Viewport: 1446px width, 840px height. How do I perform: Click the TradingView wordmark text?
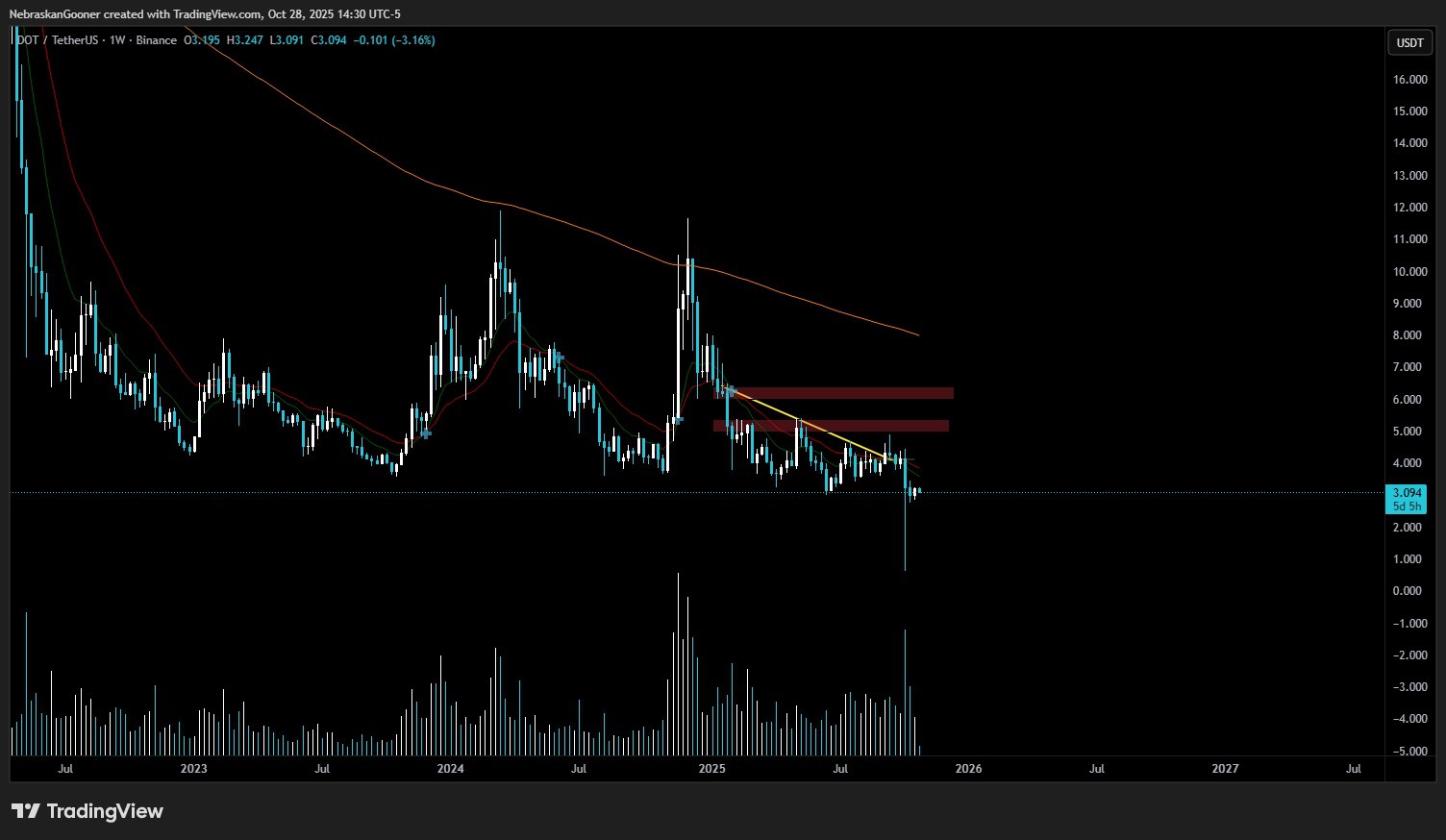click(x=105, y=811)
